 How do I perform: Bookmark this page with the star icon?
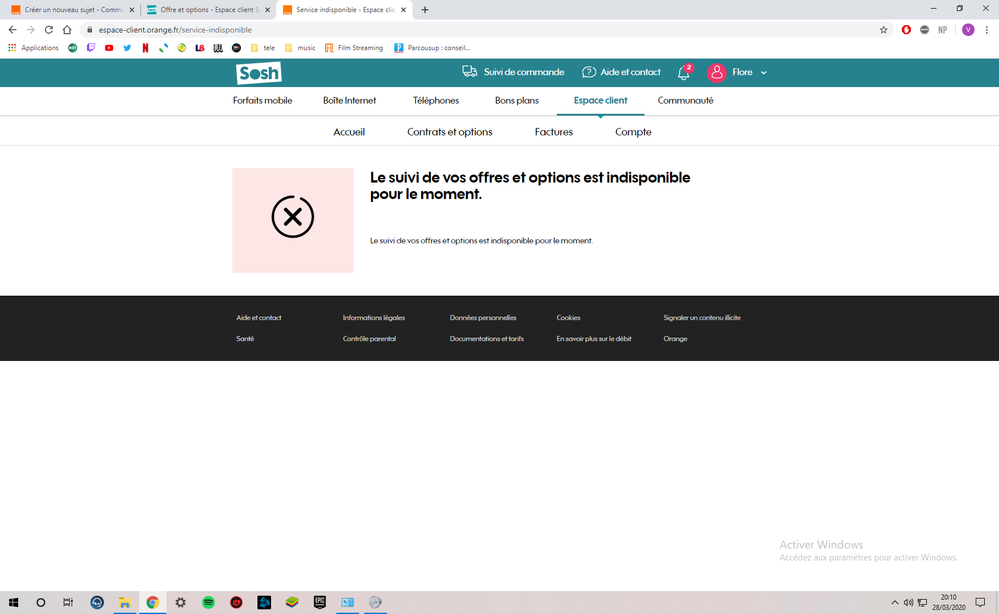click(x=883, y=30)
